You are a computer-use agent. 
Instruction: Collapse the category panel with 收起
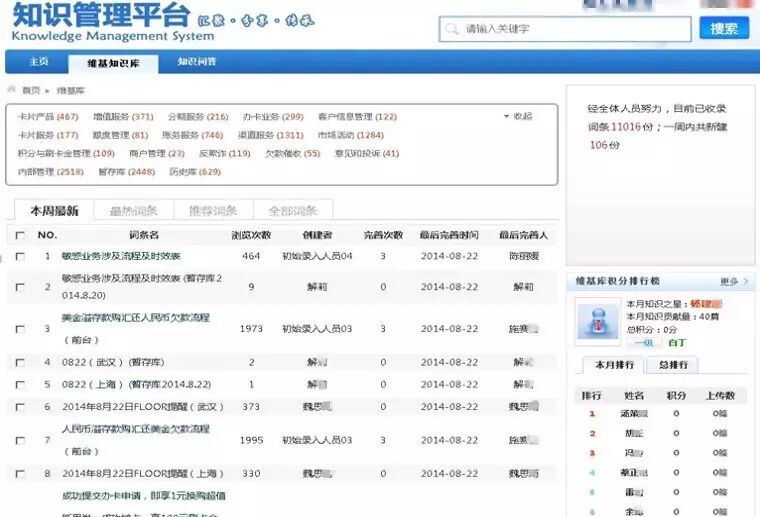519,116
